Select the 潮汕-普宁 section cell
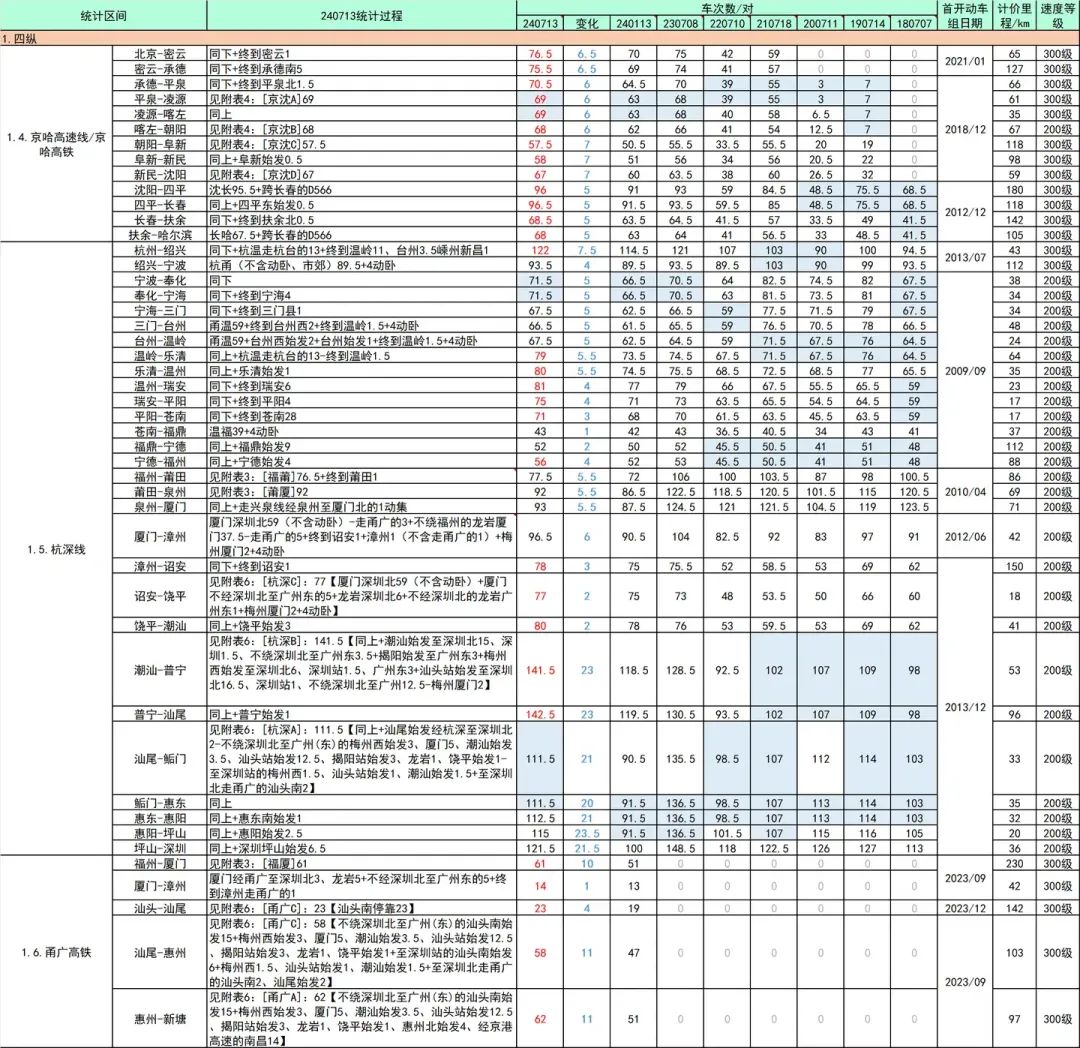Screen dimensions: 1080x1048 160,670
